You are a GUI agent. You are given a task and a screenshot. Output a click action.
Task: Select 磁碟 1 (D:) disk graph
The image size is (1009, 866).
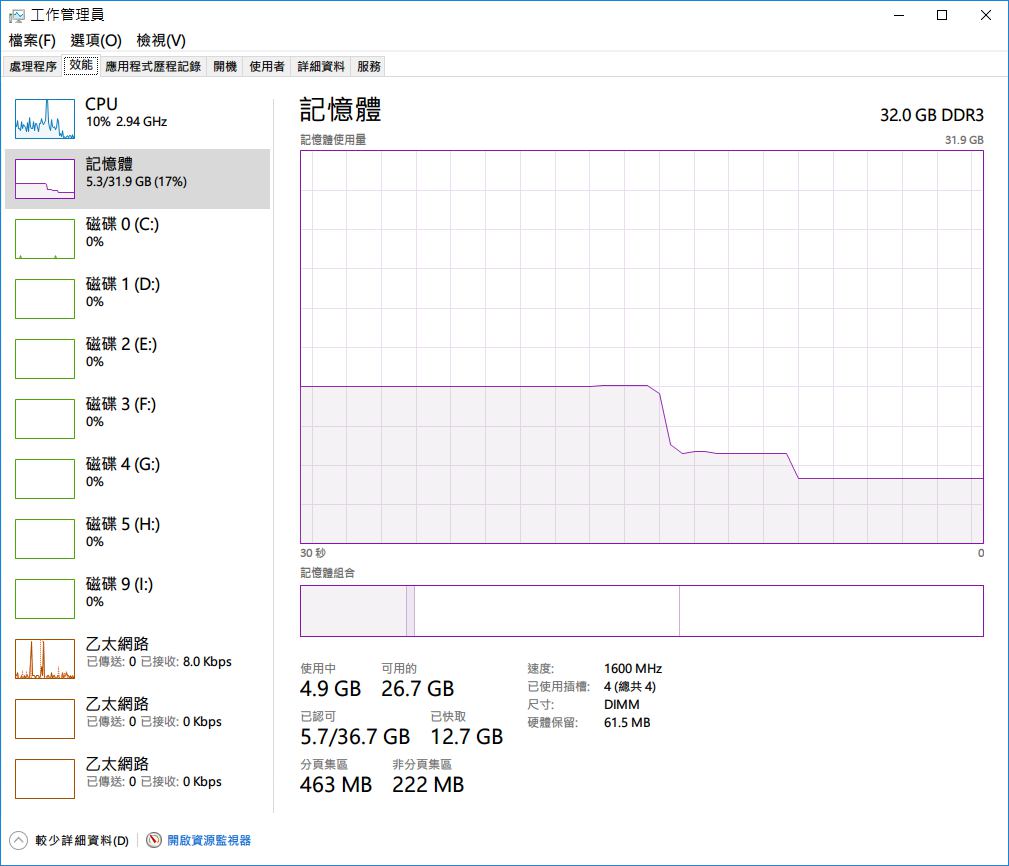[45, 299]
